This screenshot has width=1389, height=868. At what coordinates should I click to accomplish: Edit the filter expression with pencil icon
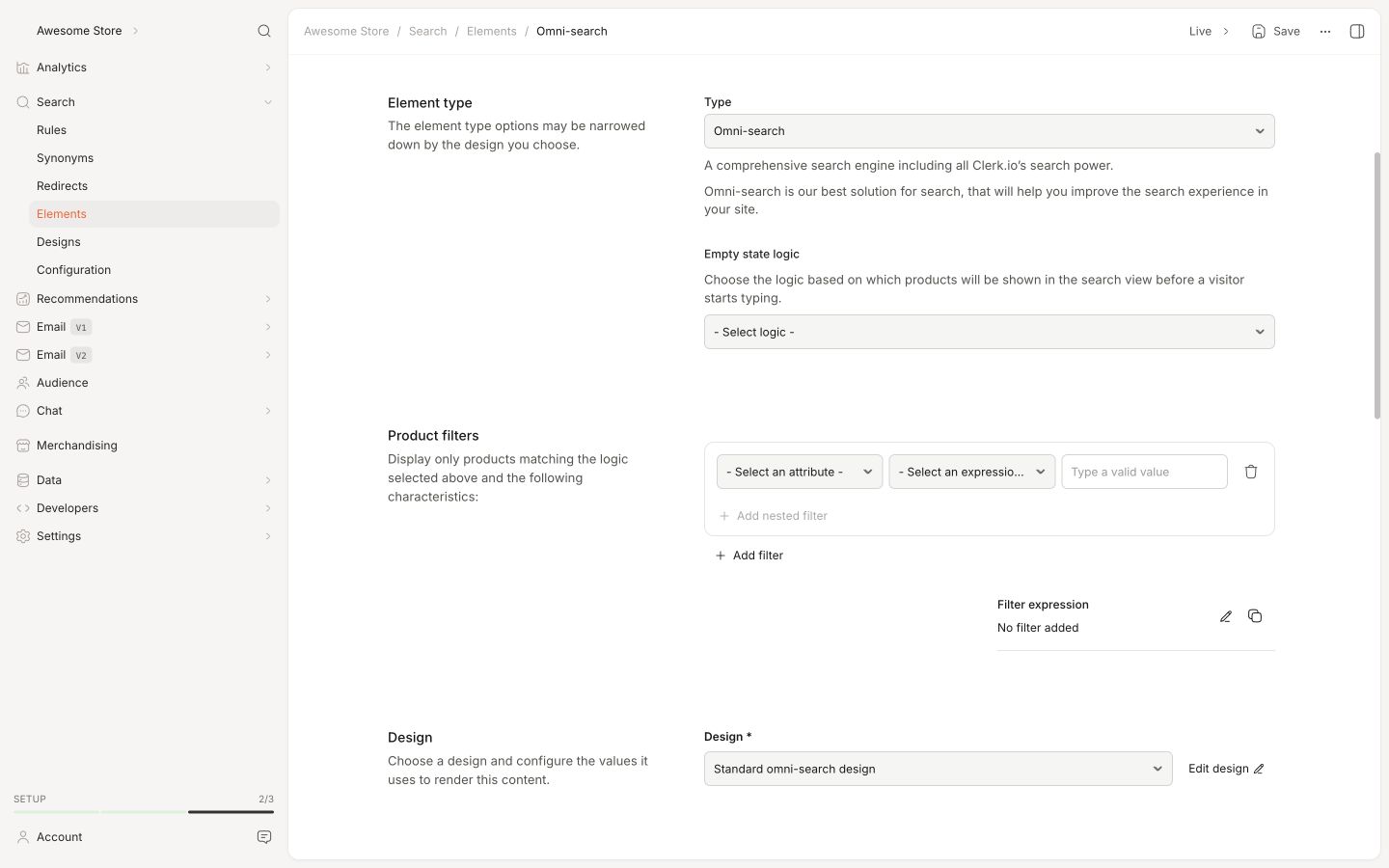click(1226, 616)
